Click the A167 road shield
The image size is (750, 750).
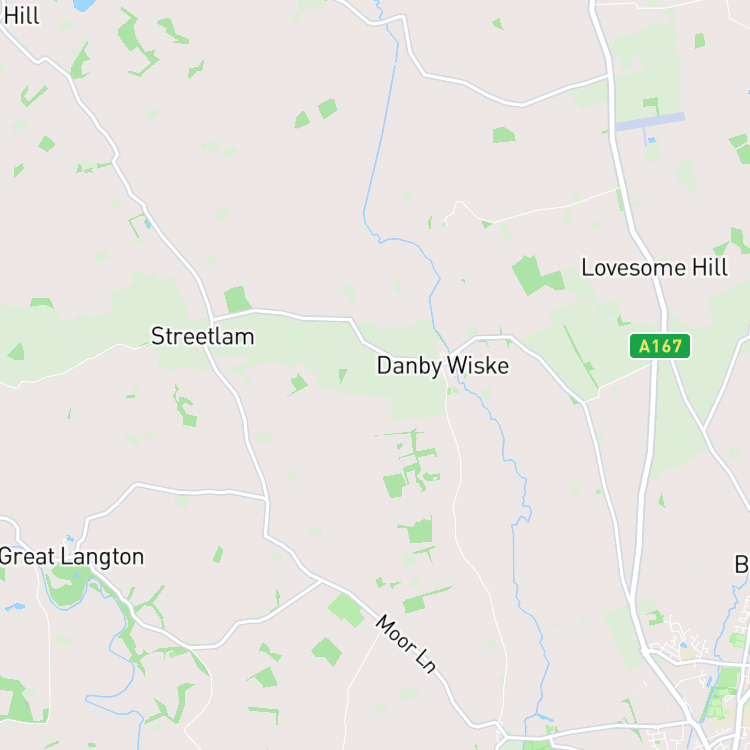[x=660, y=346]
